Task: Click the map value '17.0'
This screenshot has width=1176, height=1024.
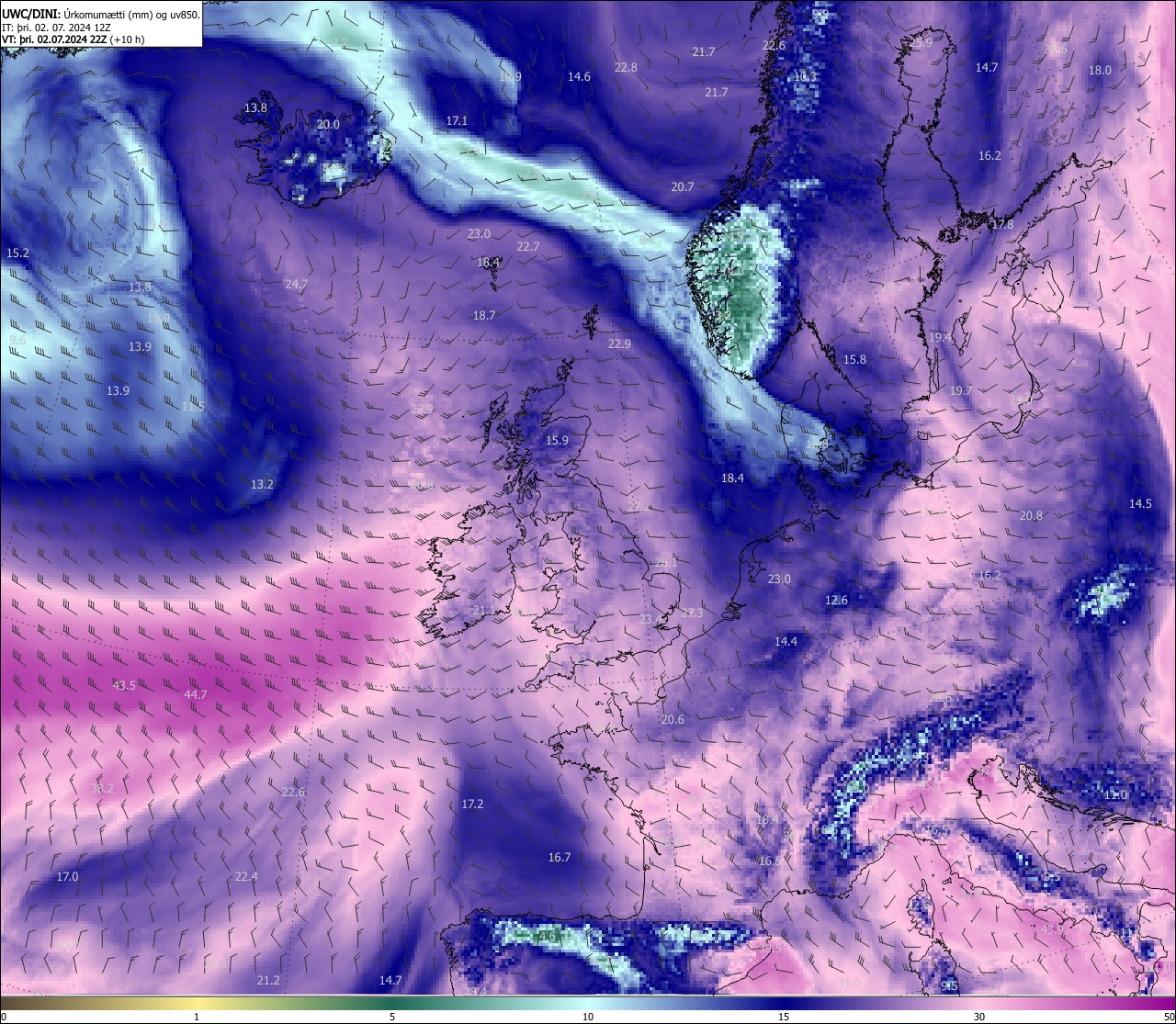Action: (67, 876)
